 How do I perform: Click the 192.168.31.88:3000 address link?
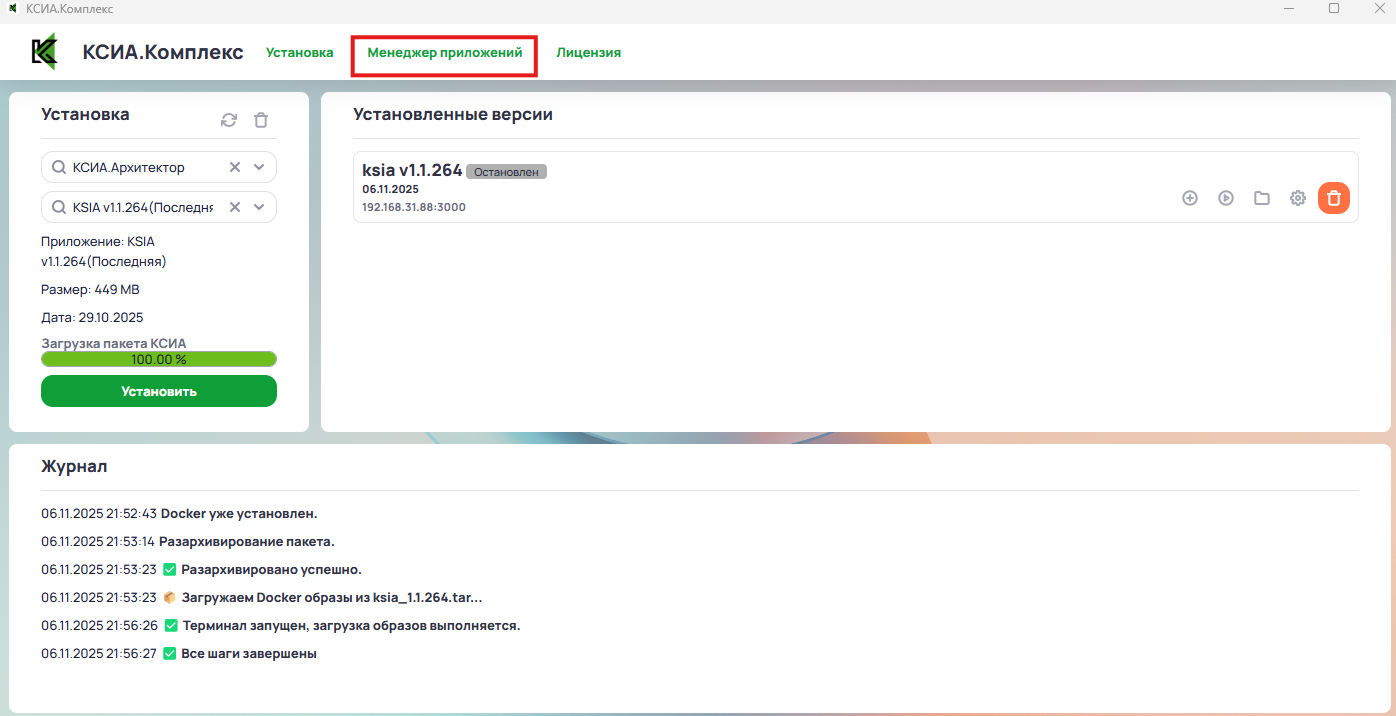tap(413, 207)
